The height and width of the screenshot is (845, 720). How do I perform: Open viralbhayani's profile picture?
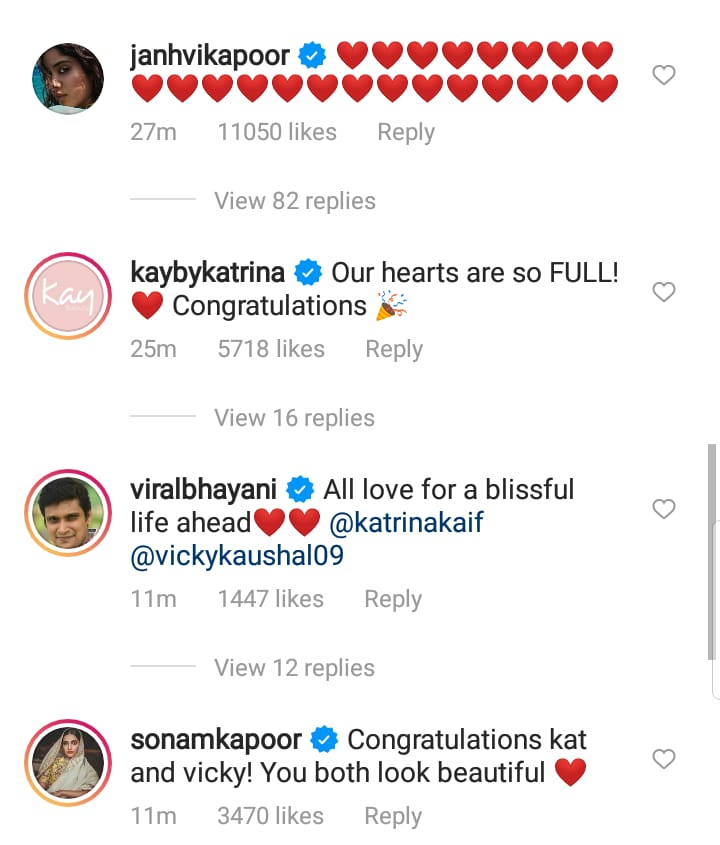coord(67,512)
